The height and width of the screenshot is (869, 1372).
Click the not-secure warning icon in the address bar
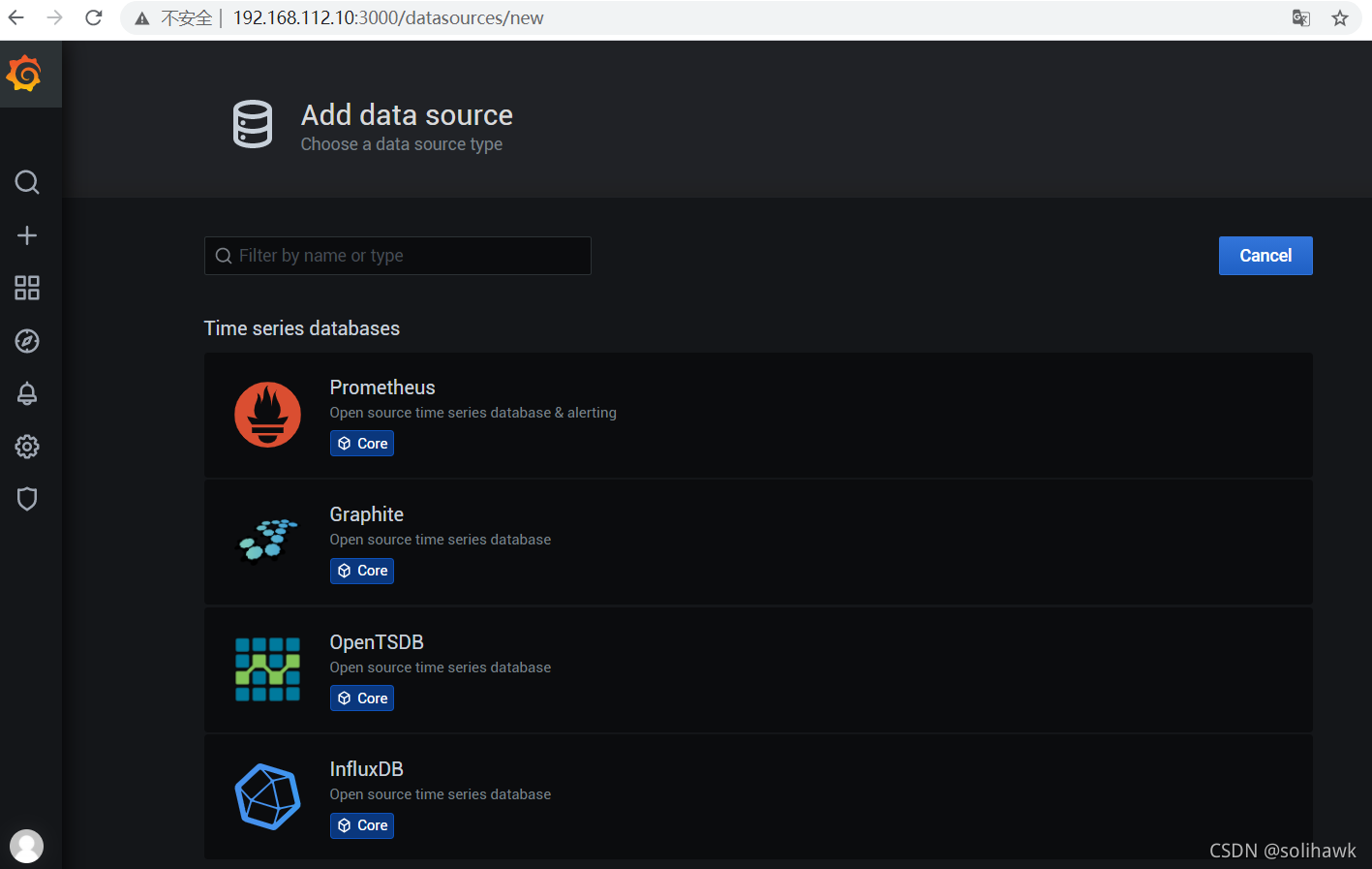[x=142, y=18]
